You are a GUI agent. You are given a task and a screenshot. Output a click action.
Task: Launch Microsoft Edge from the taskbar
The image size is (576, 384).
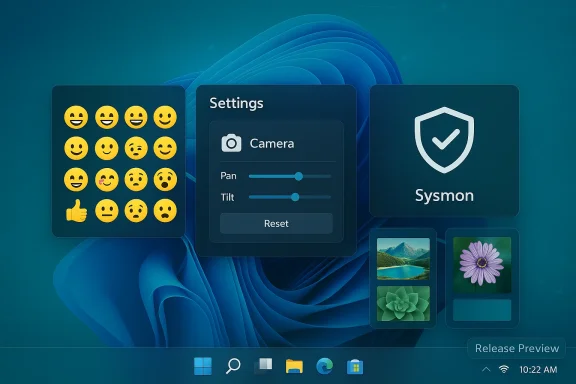324,366
